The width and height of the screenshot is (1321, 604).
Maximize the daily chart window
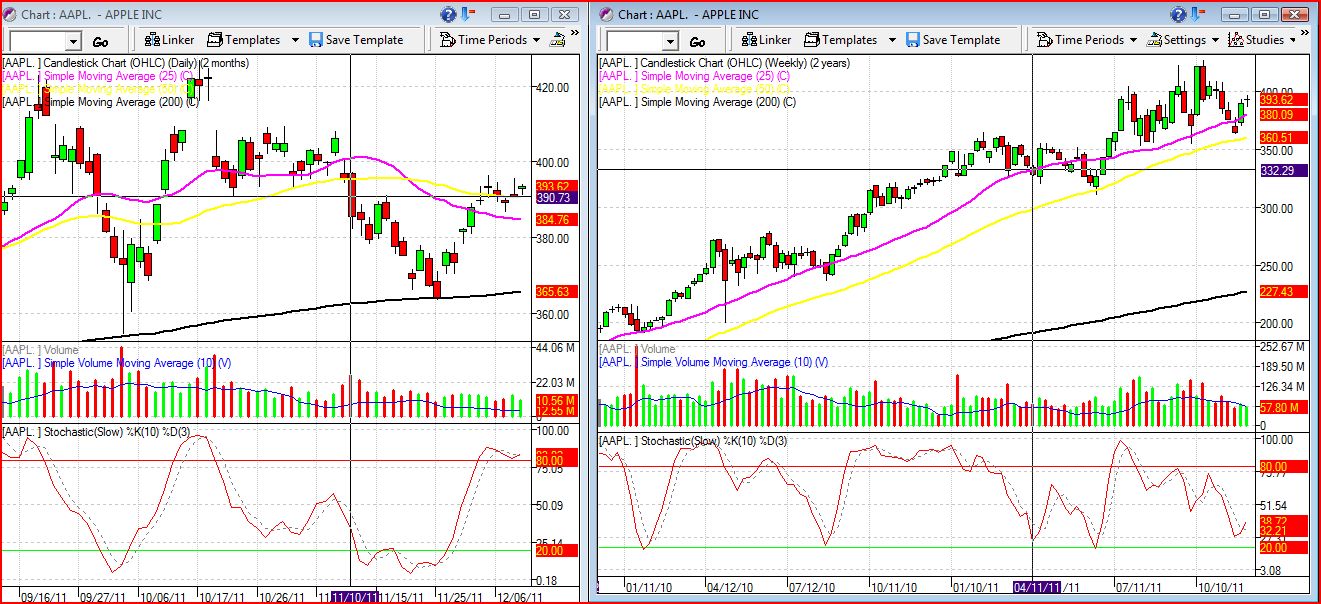click(535, 14)
